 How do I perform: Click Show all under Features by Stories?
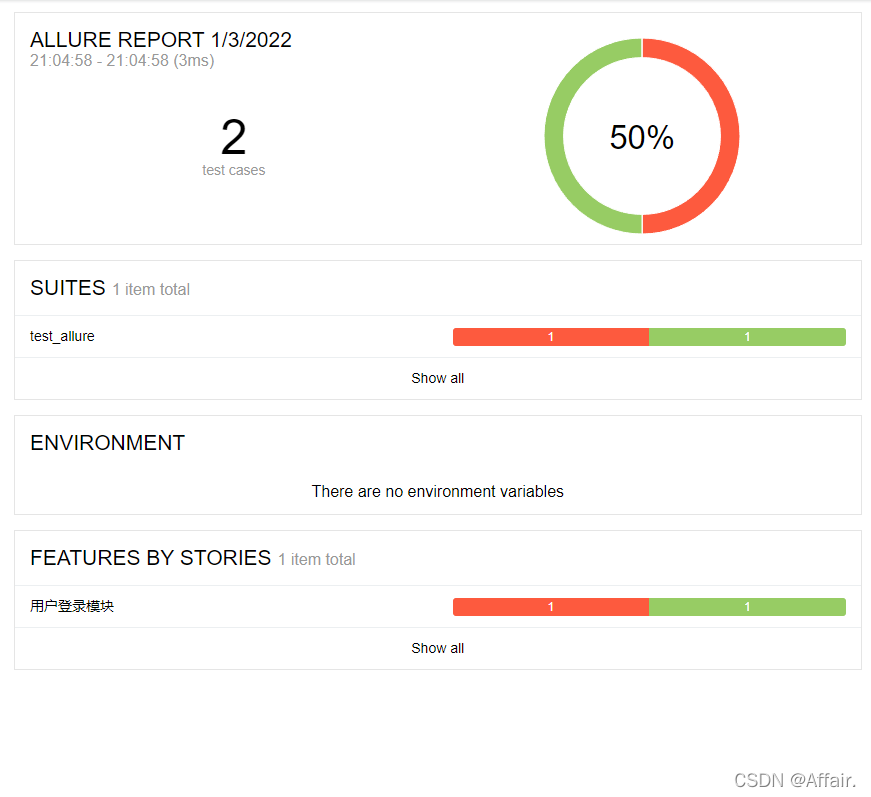point(437,648)
